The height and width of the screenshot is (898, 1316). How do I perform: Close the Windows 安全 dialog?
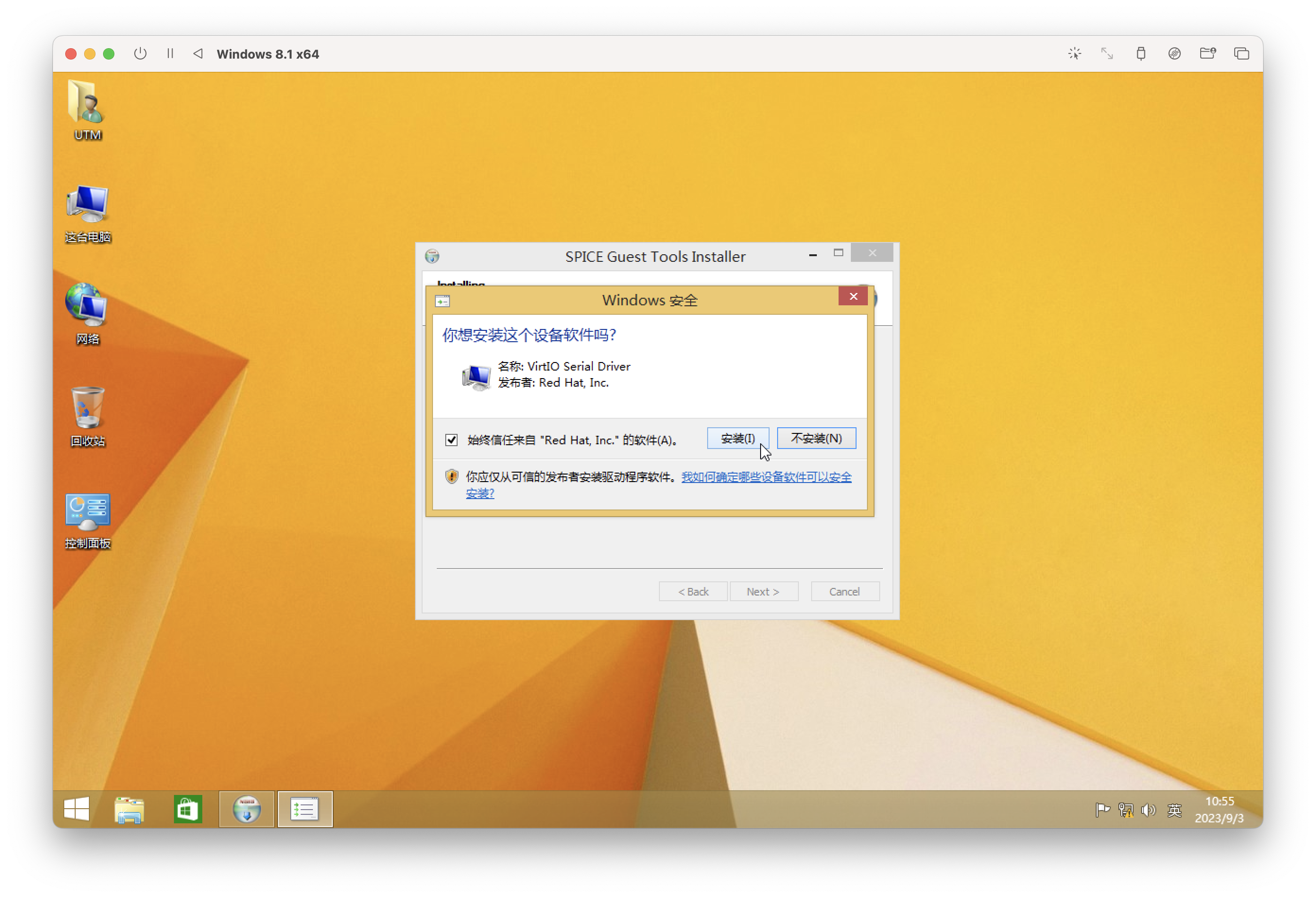click(x=853, y=296)
